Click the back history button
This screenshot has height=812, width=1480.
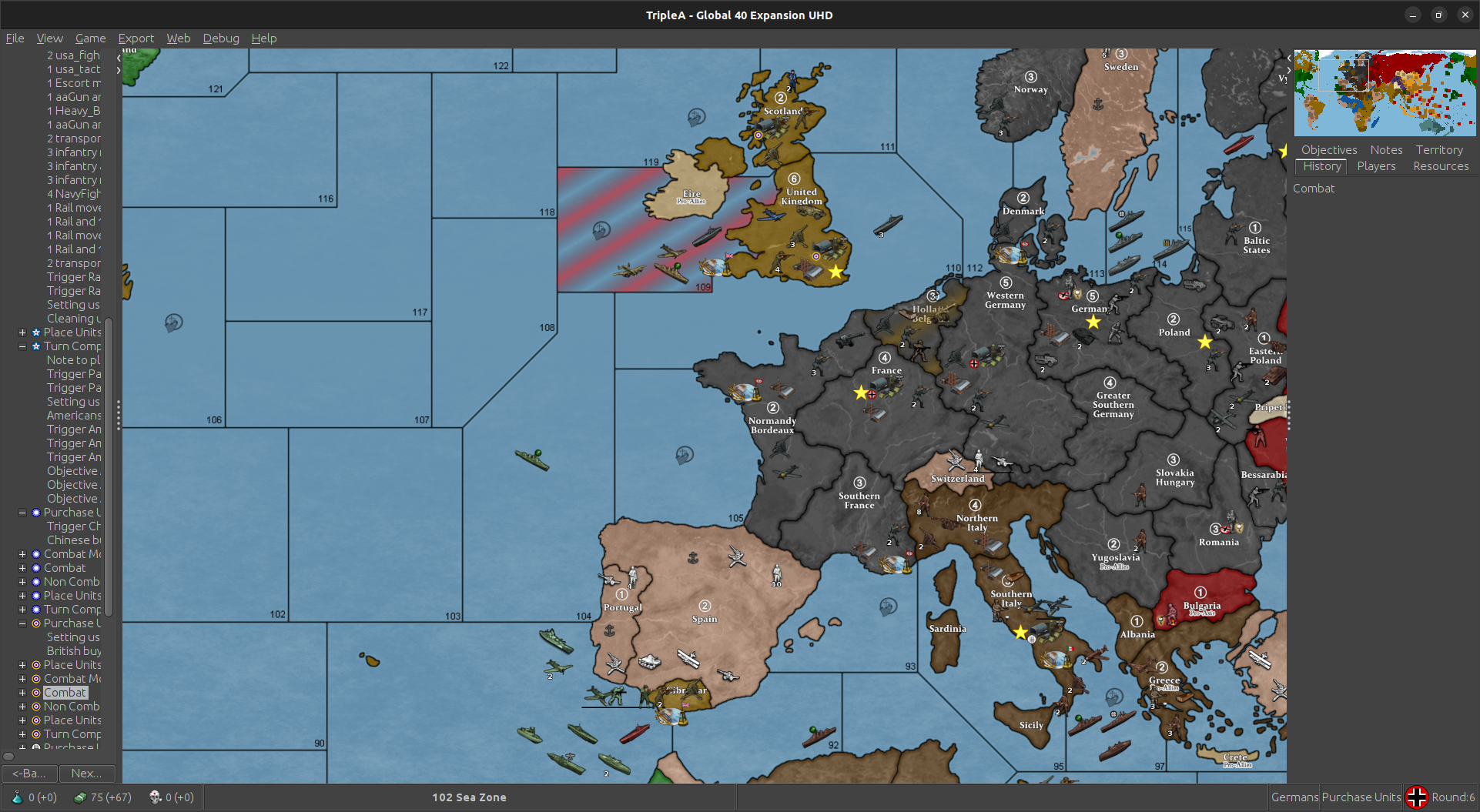(x=29, y=774)
